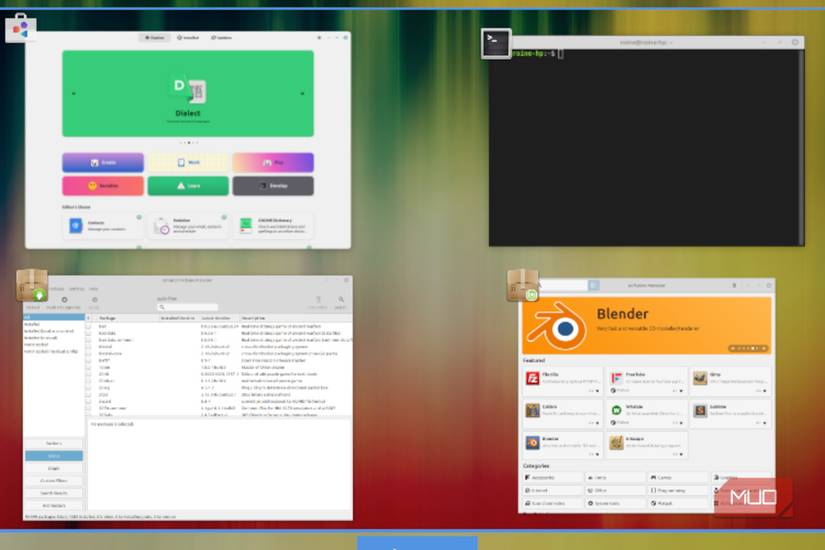The width and height of the screenshot is (825, 550).
Task: Open GNOME Software's hamburger menu
Action: pos(319,38)
